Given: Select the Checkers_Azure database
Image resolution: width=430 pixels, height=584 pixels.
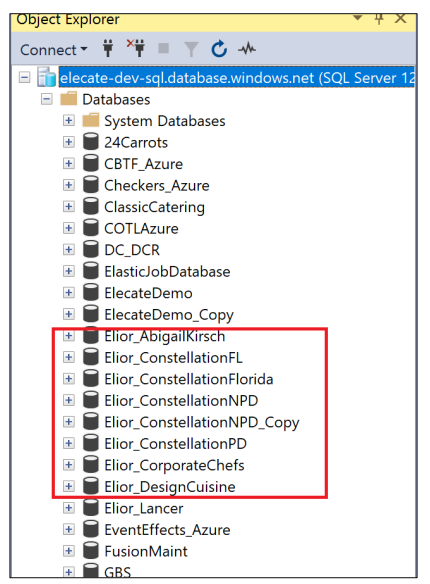Looking at the screenshot, I should [157, 185].
